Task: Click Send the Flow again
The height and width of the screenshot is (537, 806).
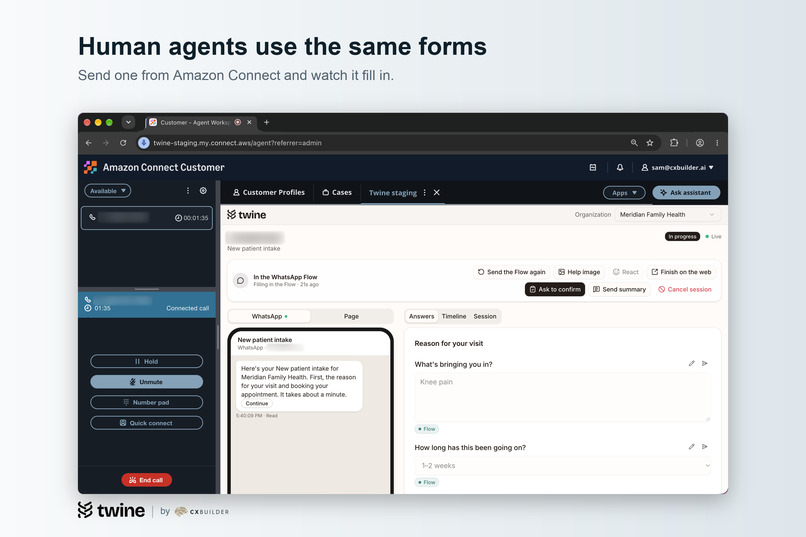Action: click(511, 272)
